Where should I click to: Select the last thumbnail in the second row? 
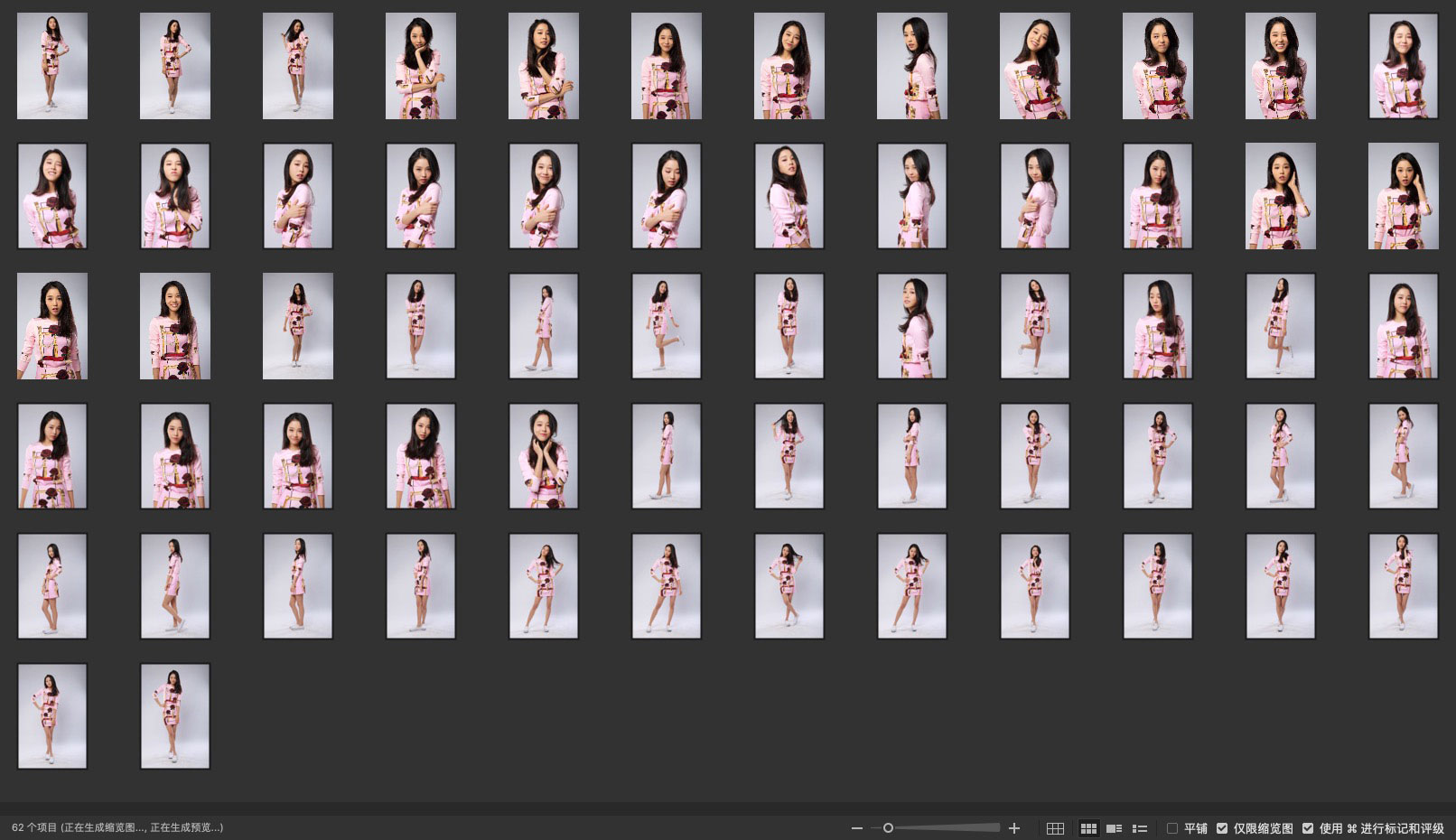(x=1403, y=196)
